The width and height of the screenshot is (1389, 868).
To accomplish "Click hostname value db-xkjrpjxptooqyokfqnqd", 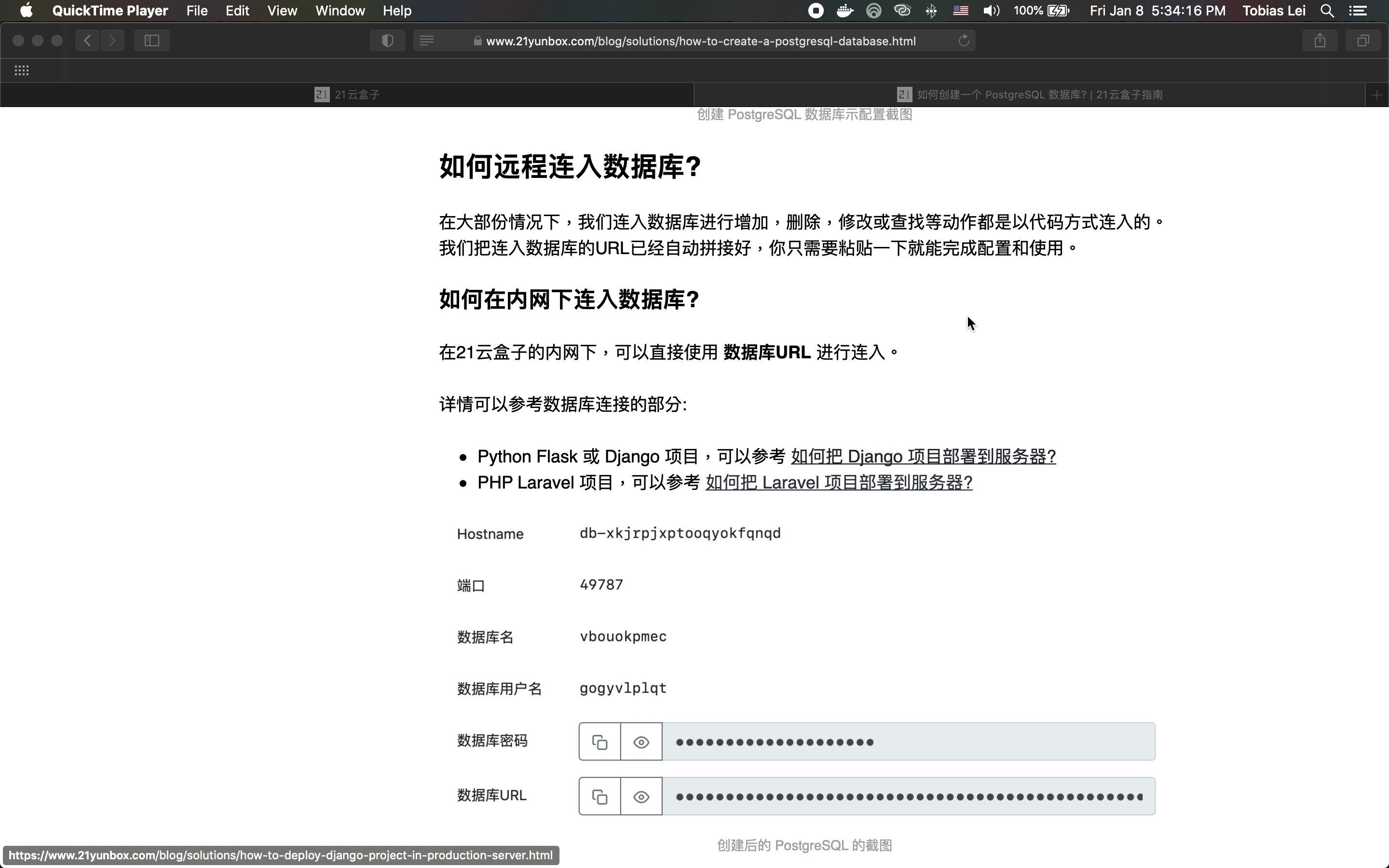I will click(x=680, y=533).
